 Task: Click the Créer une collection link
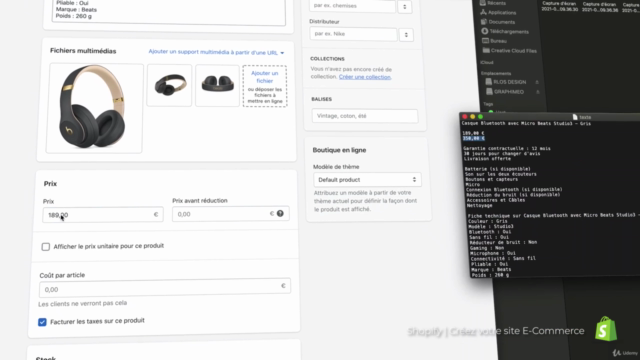point(364,77)
